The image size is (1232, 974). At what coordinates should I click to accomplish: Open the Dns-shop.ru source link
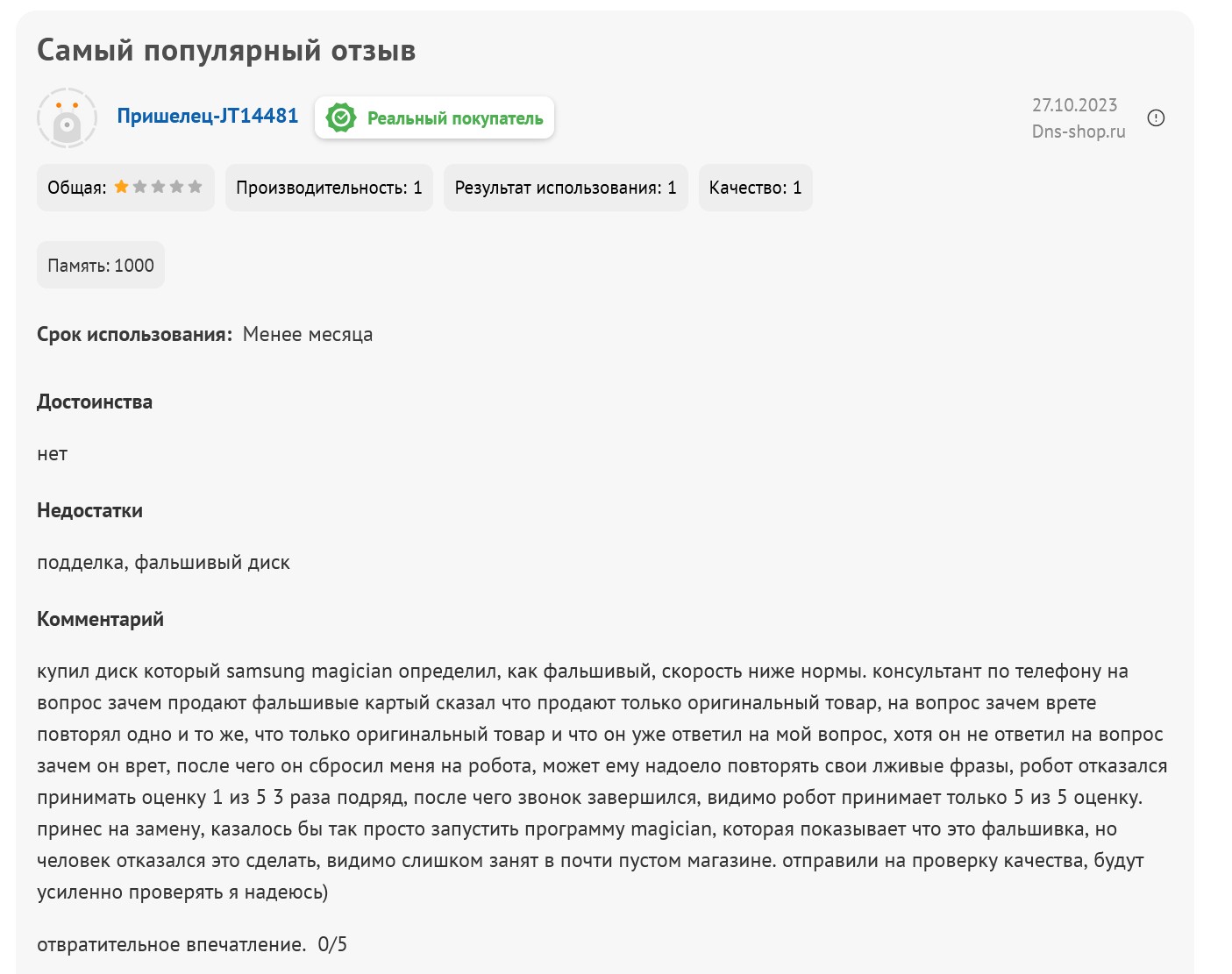1079,132
